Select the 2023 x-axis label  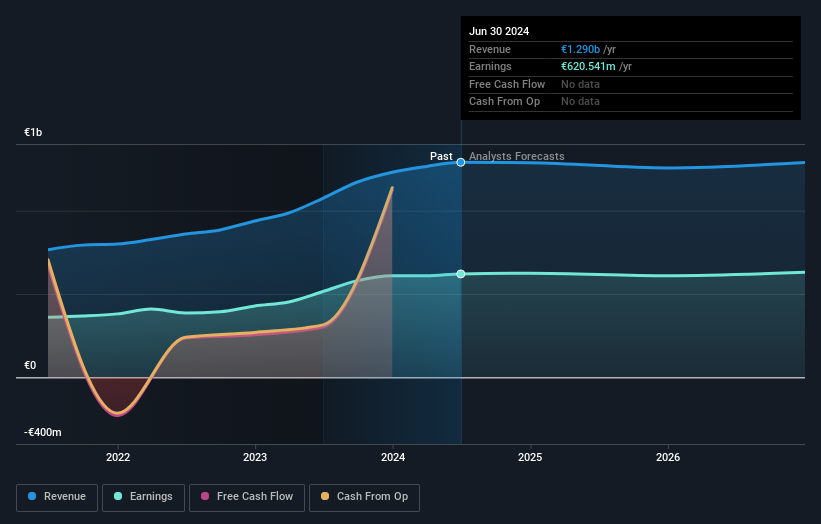coord(255,457)
